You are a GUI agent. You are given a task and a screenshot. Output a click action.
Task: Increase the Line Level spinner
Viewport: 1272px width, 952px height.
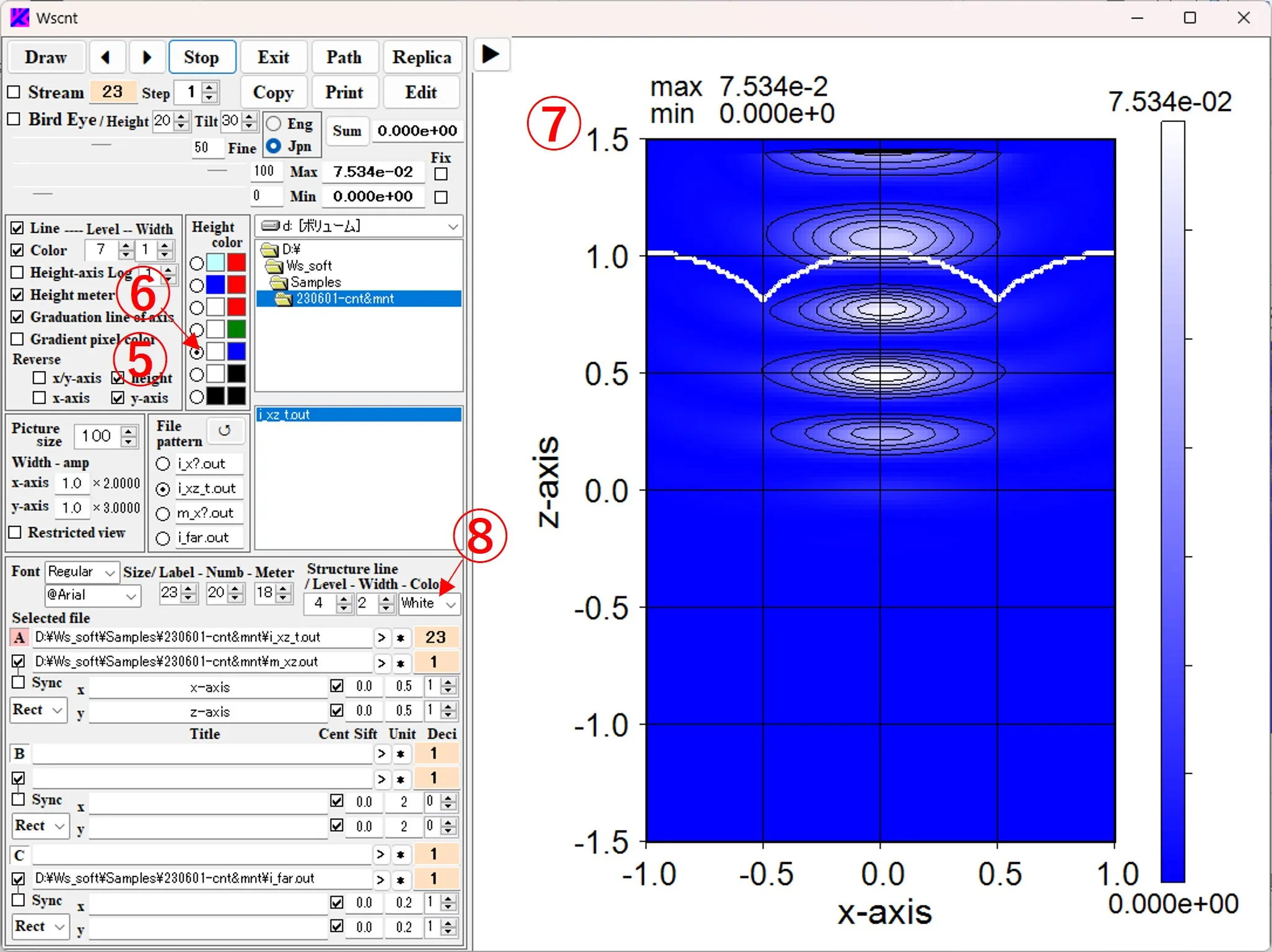coord(126,245)
